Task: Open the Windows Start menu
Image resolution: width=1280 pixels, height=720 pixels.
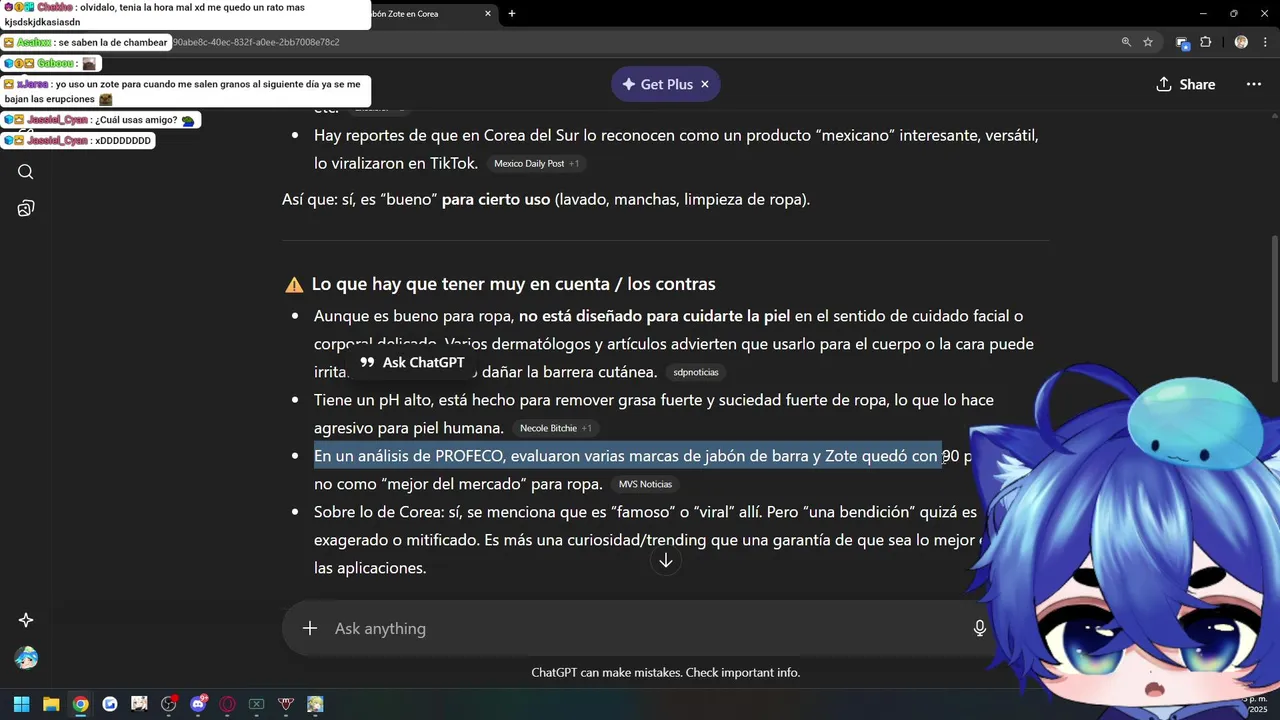Action: (21, 704)
